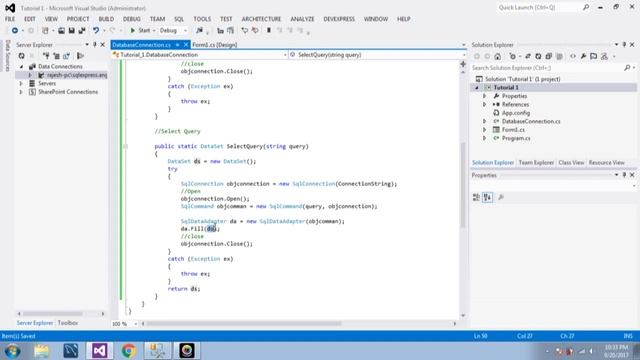640x360 pixels.
Task: Expand the DatabaseConnection.cs node
Action: point(484,122)
